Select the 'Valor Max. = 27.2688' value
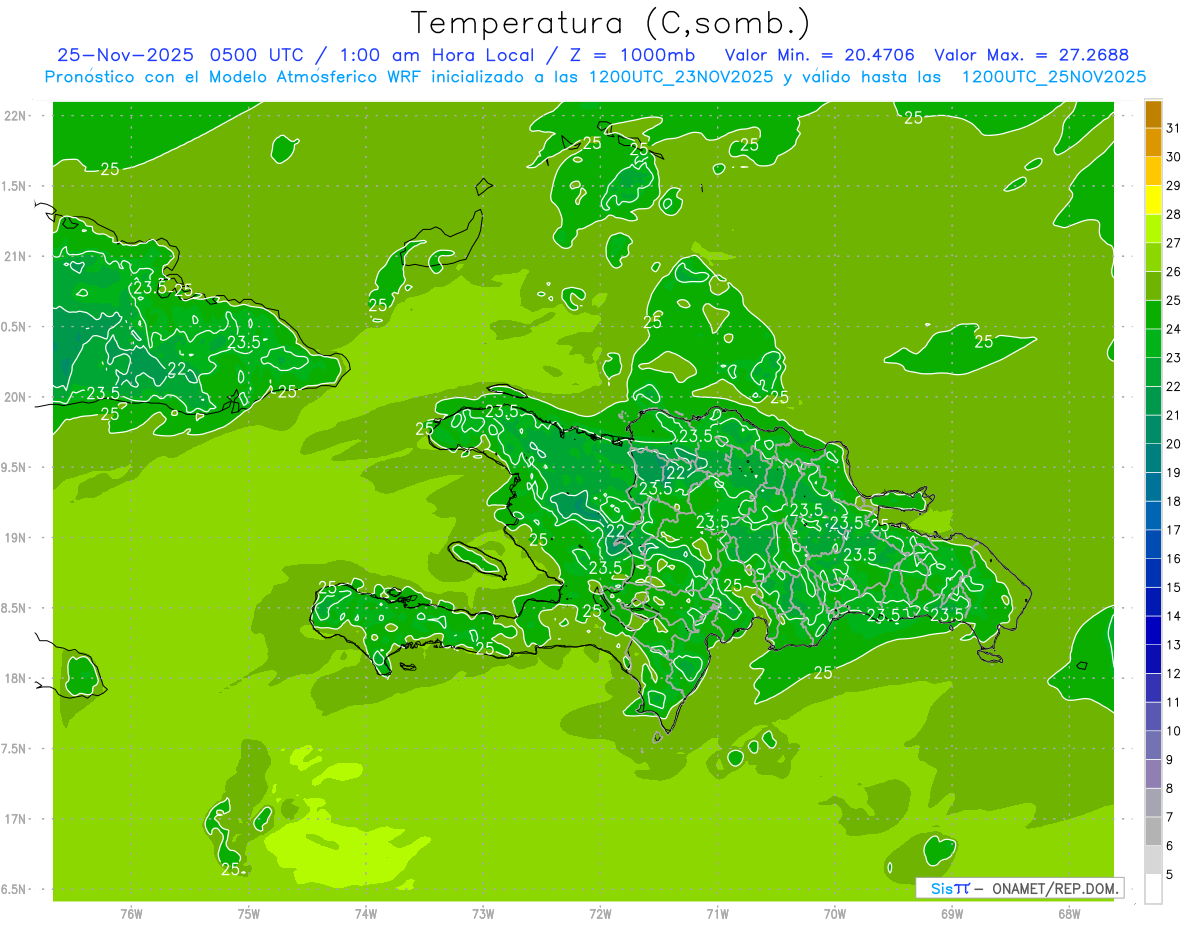This screenshot has height=927, width=1200. click(1031, 55)
